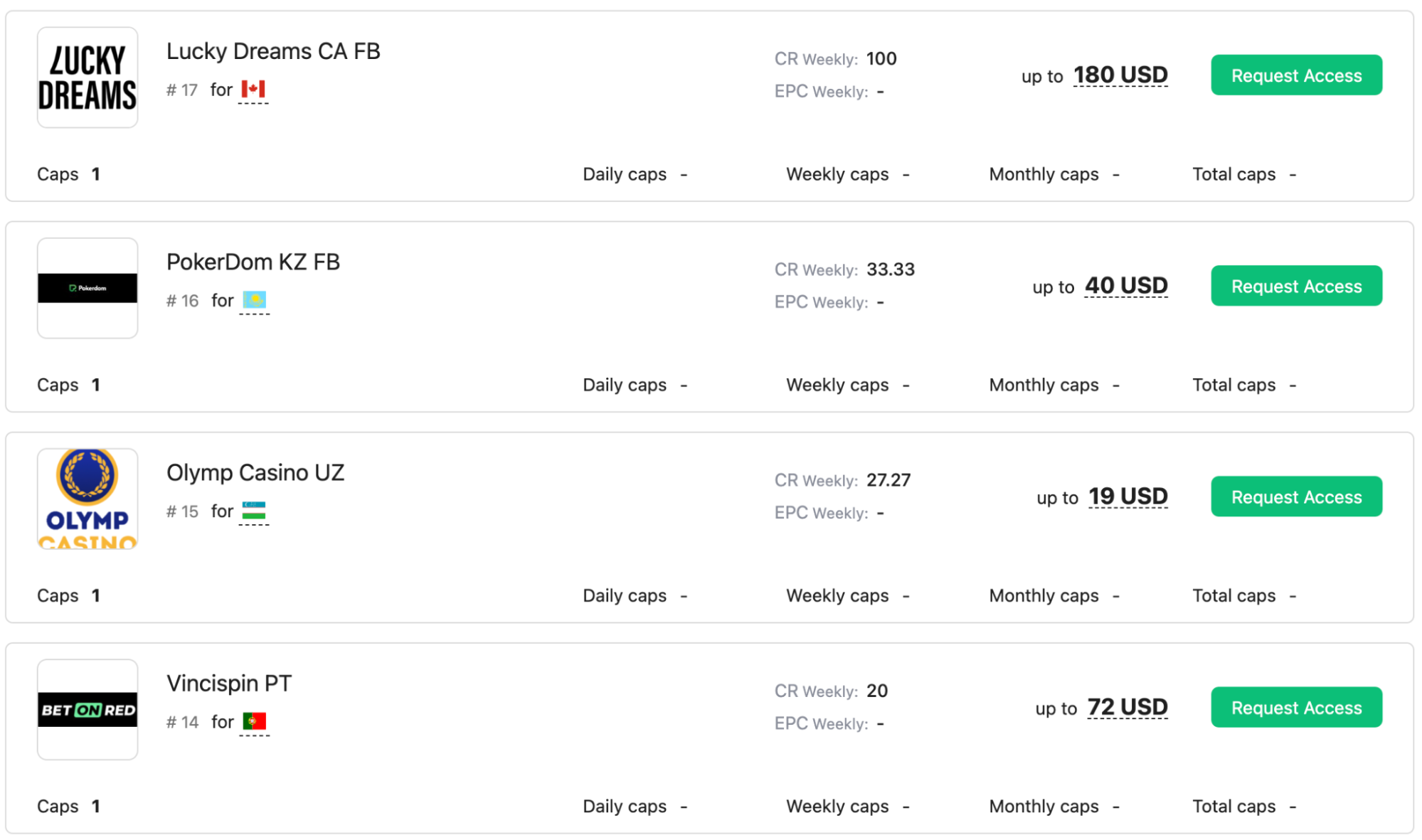Click the Kazakhstan flag icon
This screenshot has width=1422, height=840.
click(254, 300)
